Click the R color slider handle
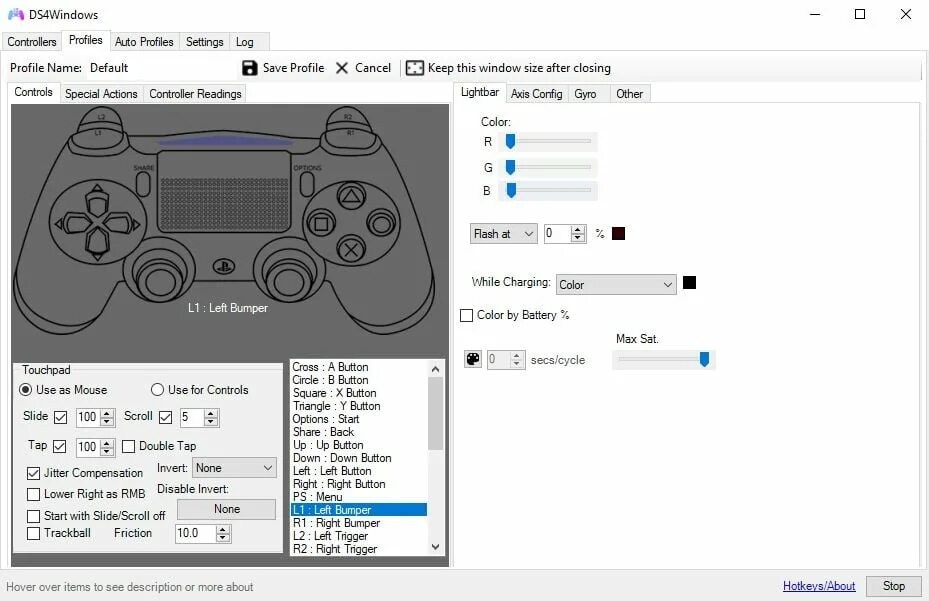The width and height of the screenshot is (929, 601). [510, 141]
